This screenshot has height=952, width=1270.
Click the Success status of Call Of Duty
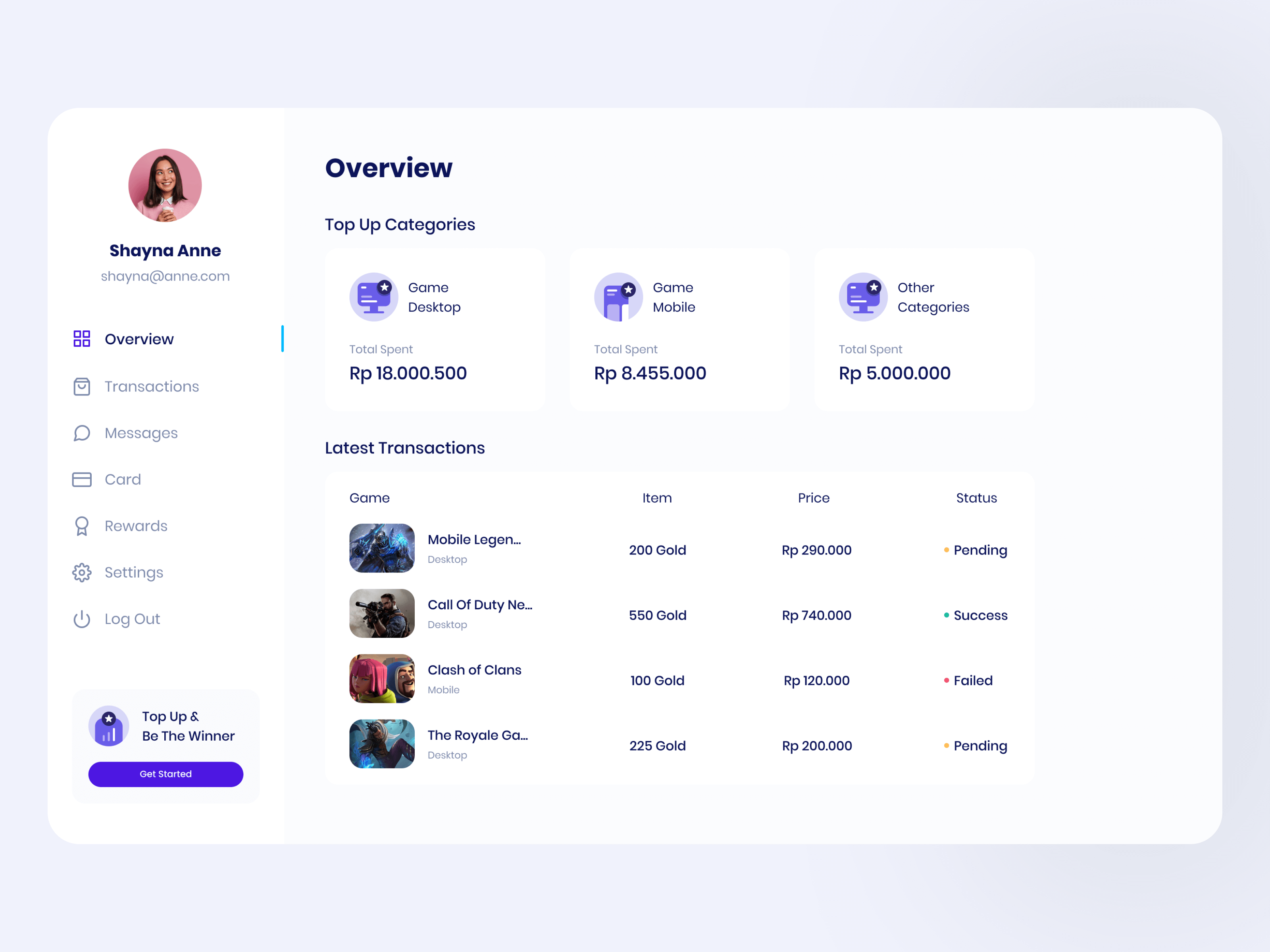[x=976, y=615]
